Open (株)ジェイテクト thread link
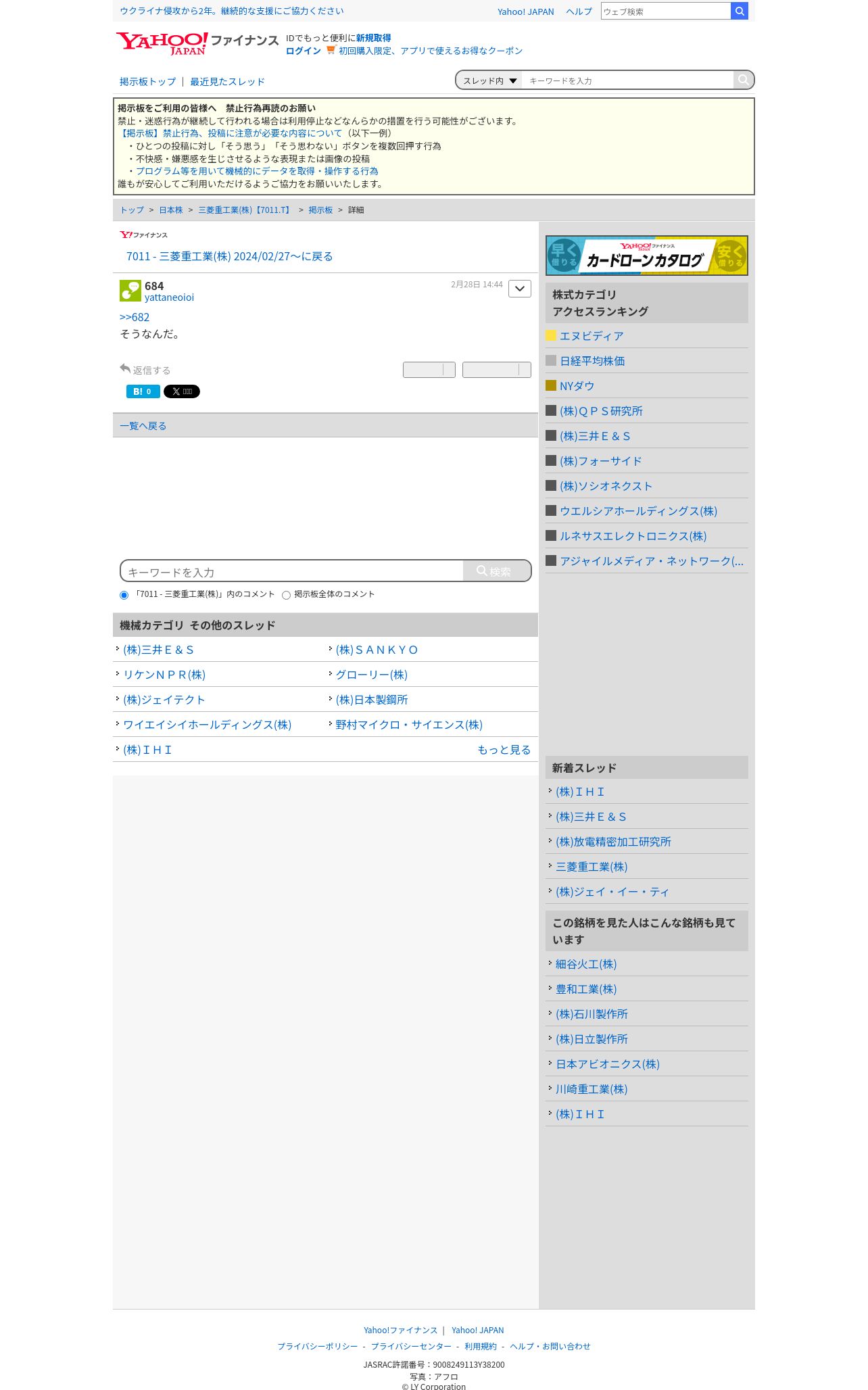Viewport: 868px width, 1390px height. 164,700
